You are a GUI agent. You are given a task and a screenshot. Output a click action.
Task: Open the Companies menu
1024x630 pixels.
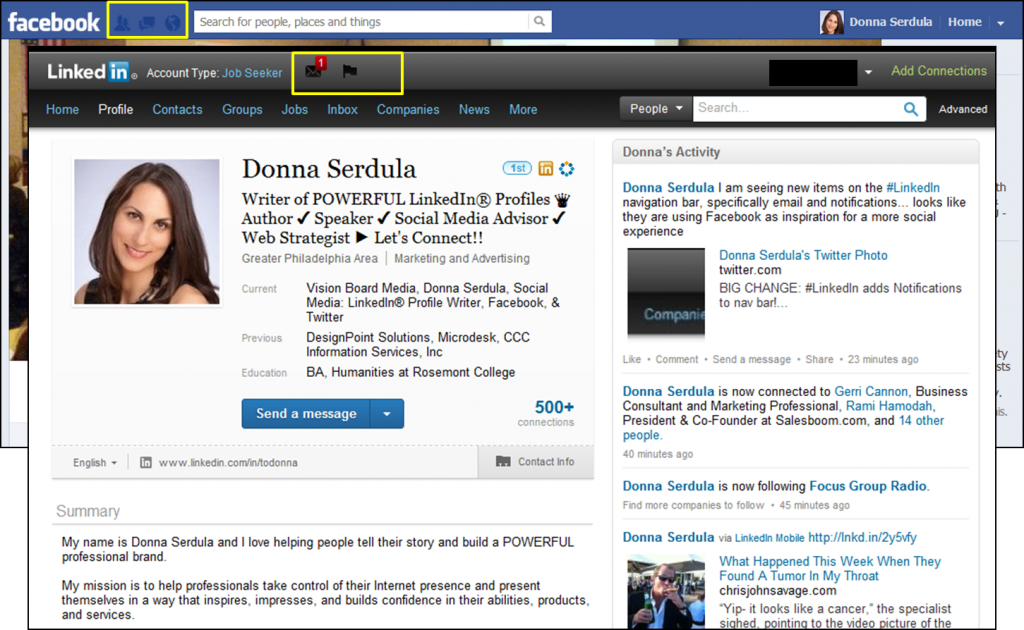click(408, 109)
